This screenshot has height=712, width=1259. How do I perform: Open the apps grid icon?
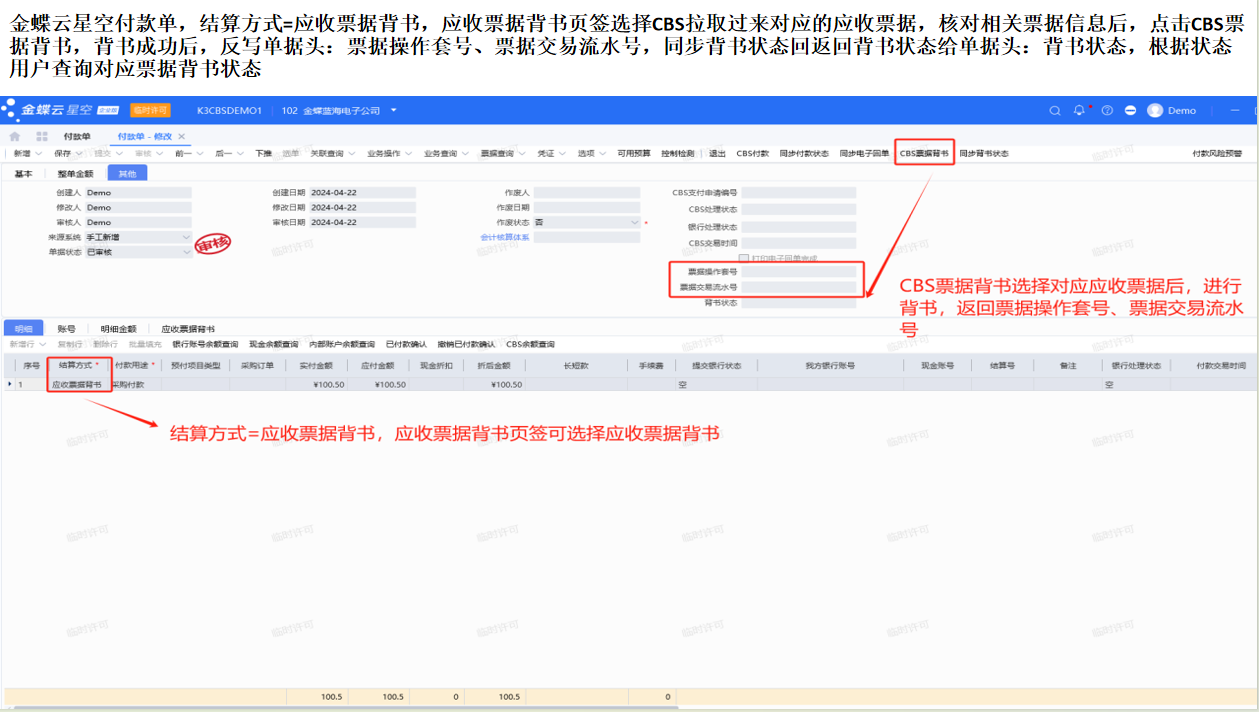pos(42,136)
